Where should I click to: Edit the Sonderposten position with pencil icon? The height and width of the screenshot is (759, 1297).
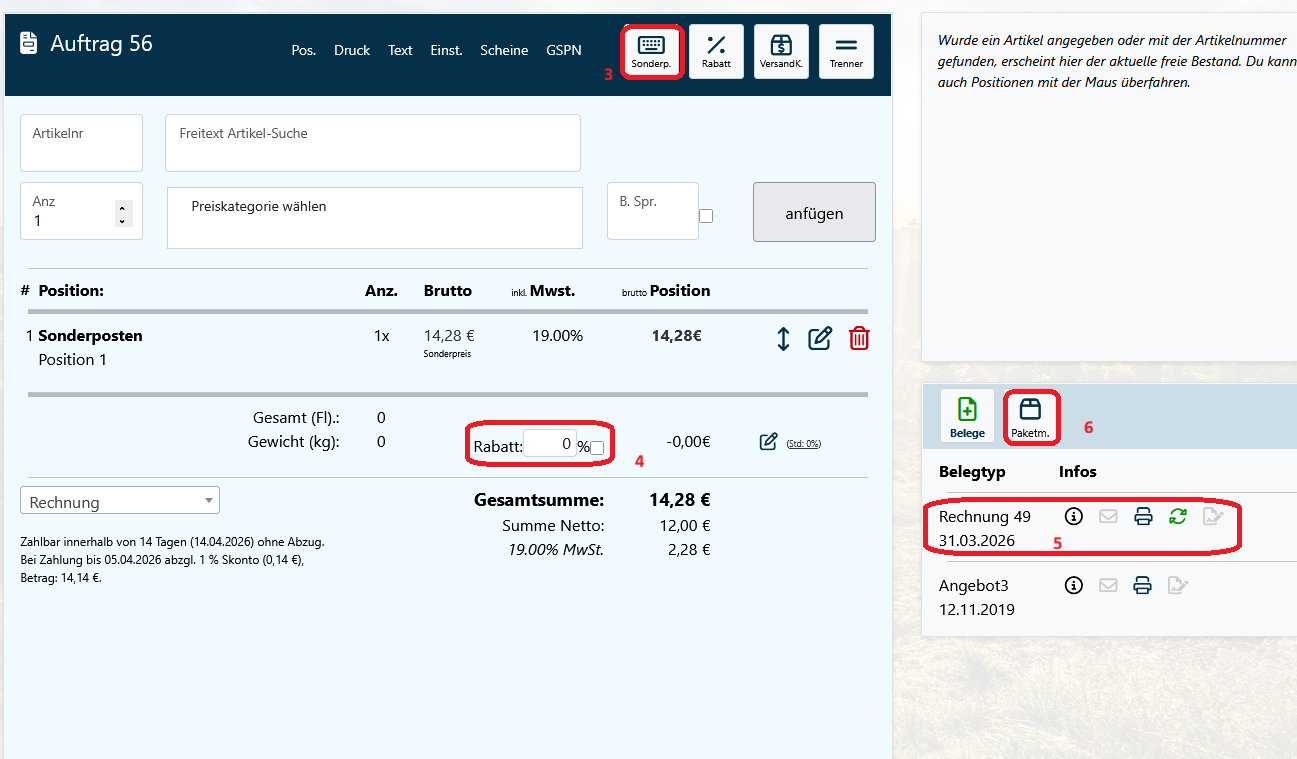[820, 339]
